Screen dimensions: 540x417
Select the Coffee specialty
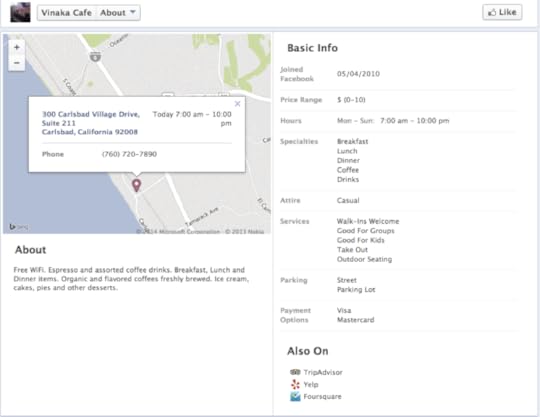348,170
